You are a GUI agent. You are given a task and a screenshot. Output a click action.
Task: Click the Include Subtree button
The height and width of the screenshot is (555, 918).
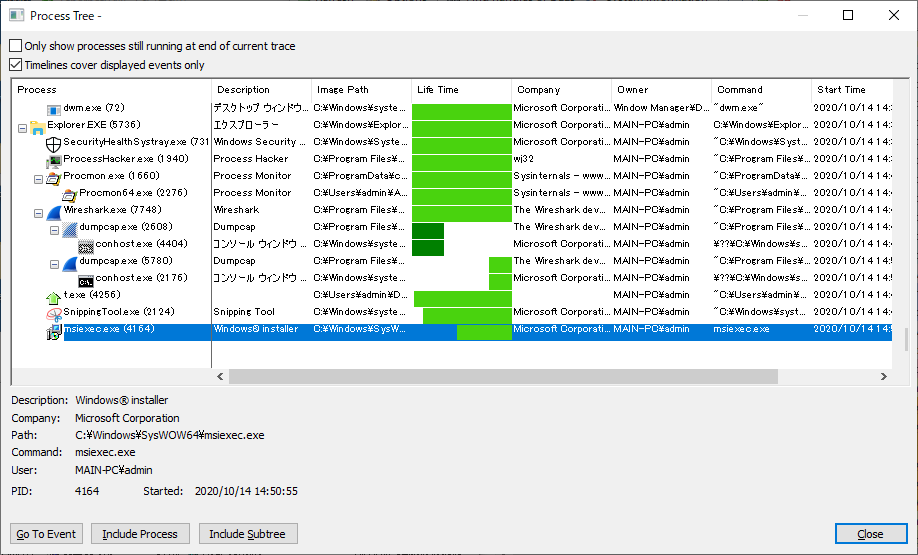click(x=248, y=534)
